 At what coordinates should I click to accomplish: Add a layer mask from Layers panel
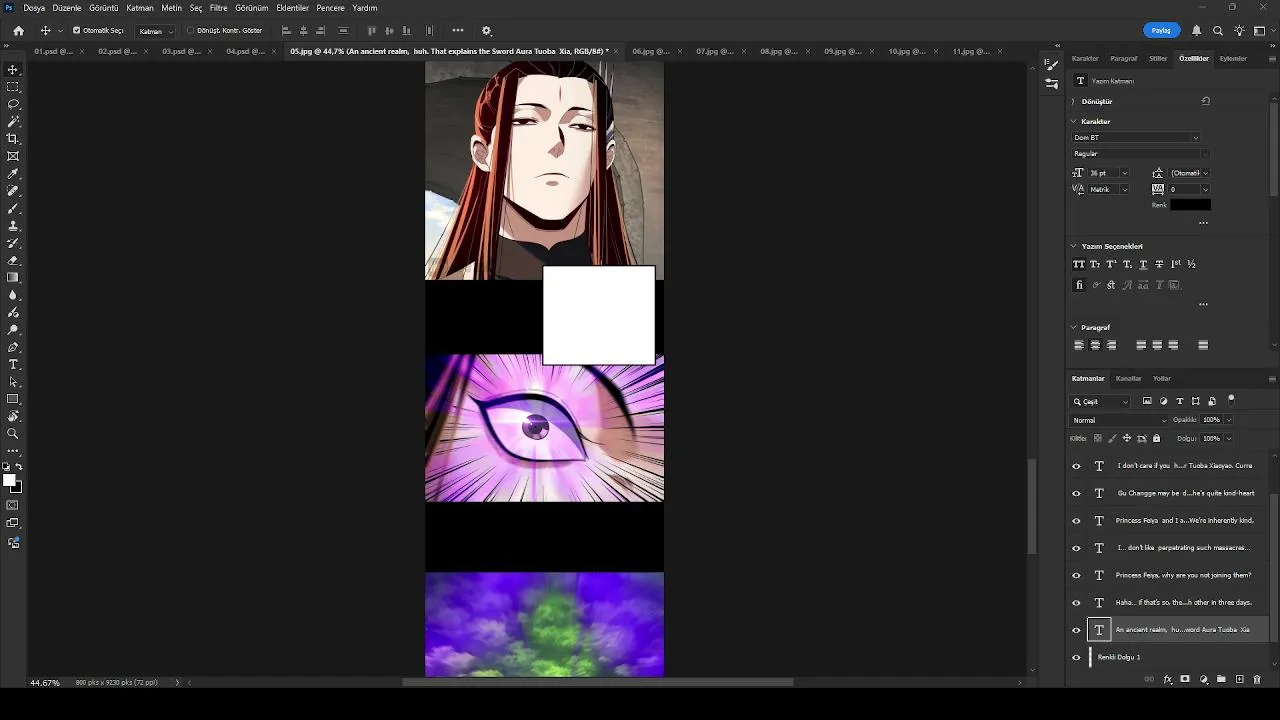(1185, 680)
